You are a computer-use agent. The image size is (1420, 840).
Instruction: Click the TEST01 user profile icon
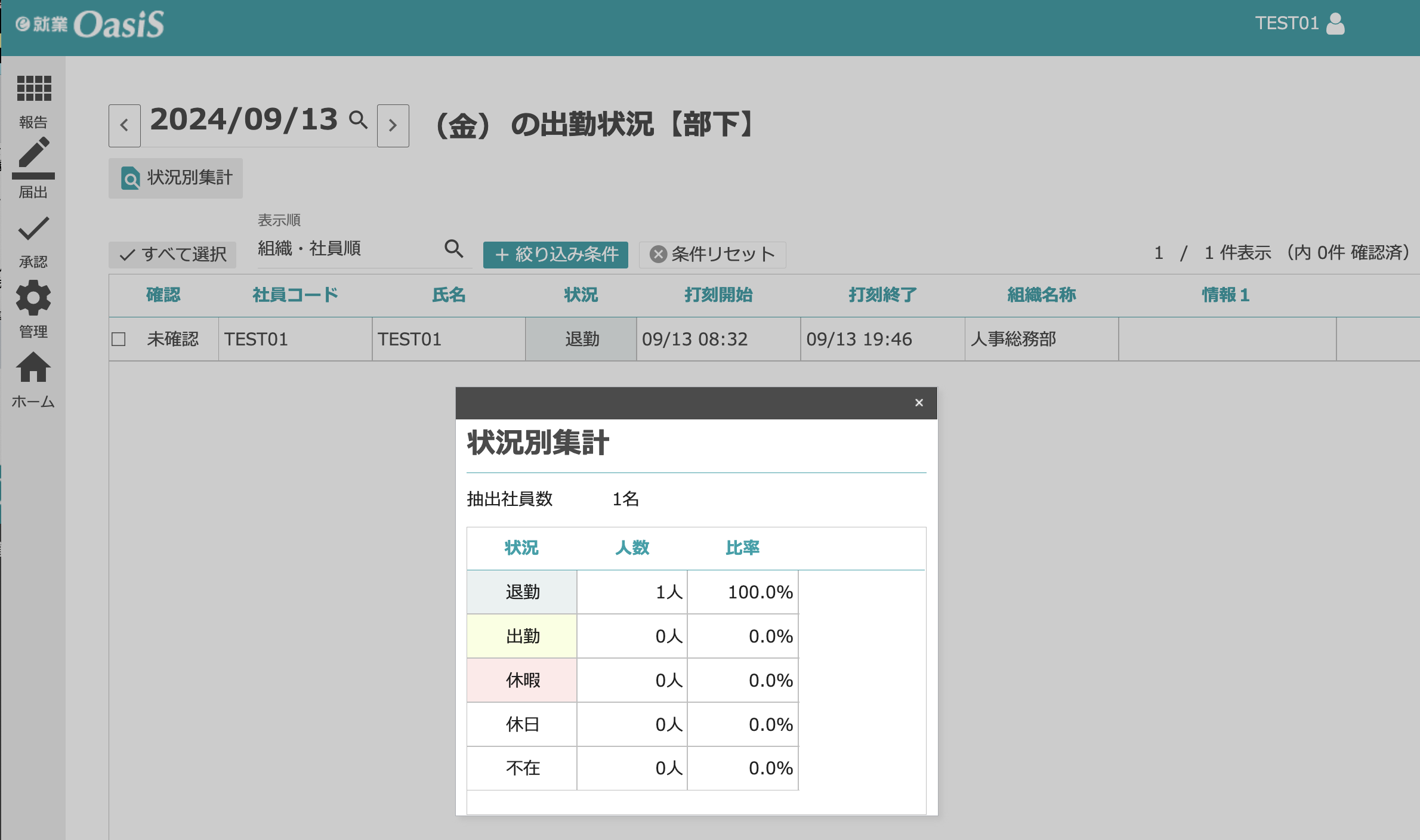point(1335,24)
